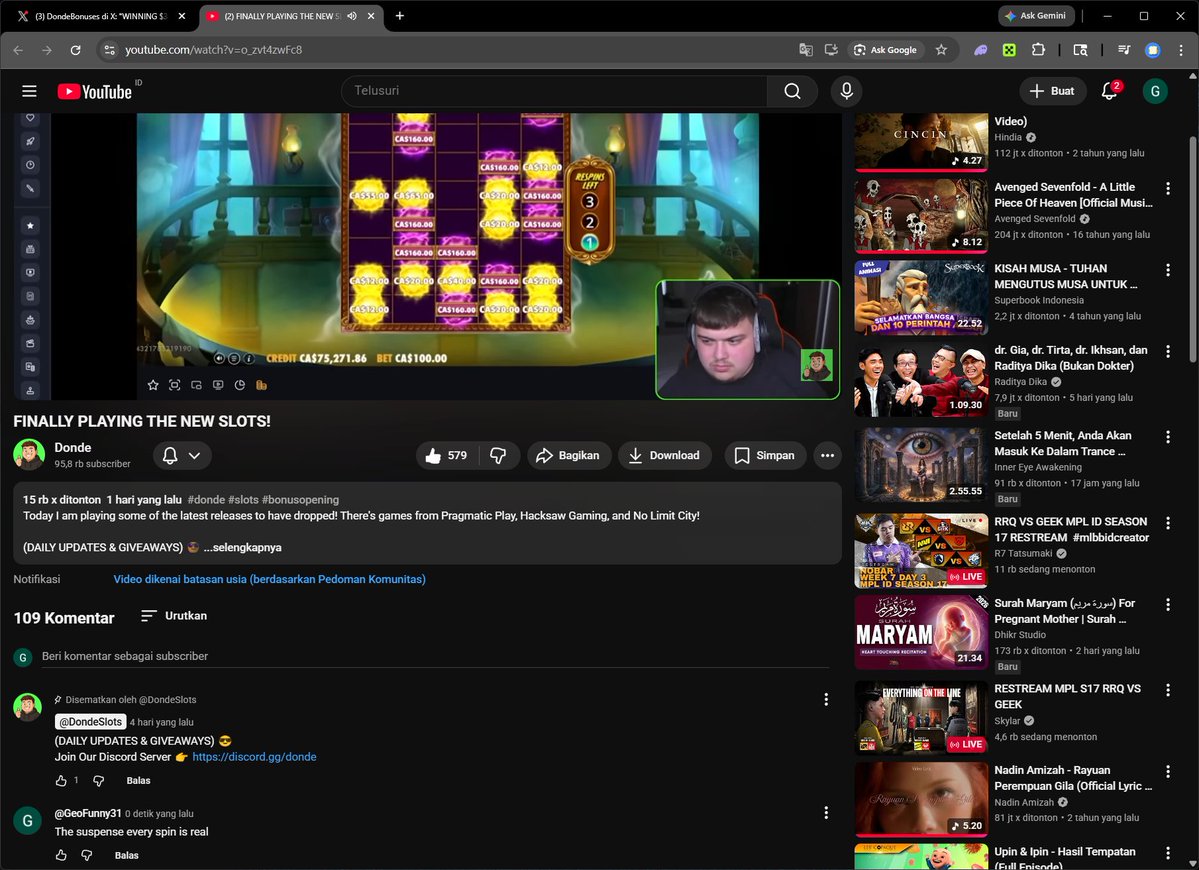
Task: Dislike the video with thumbs down
Action: click(x=499, y=456)
